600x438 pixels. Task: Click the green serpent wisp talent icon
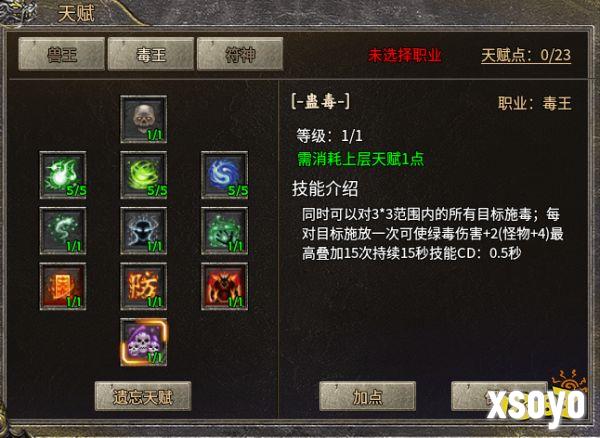(x=63, y=231)
